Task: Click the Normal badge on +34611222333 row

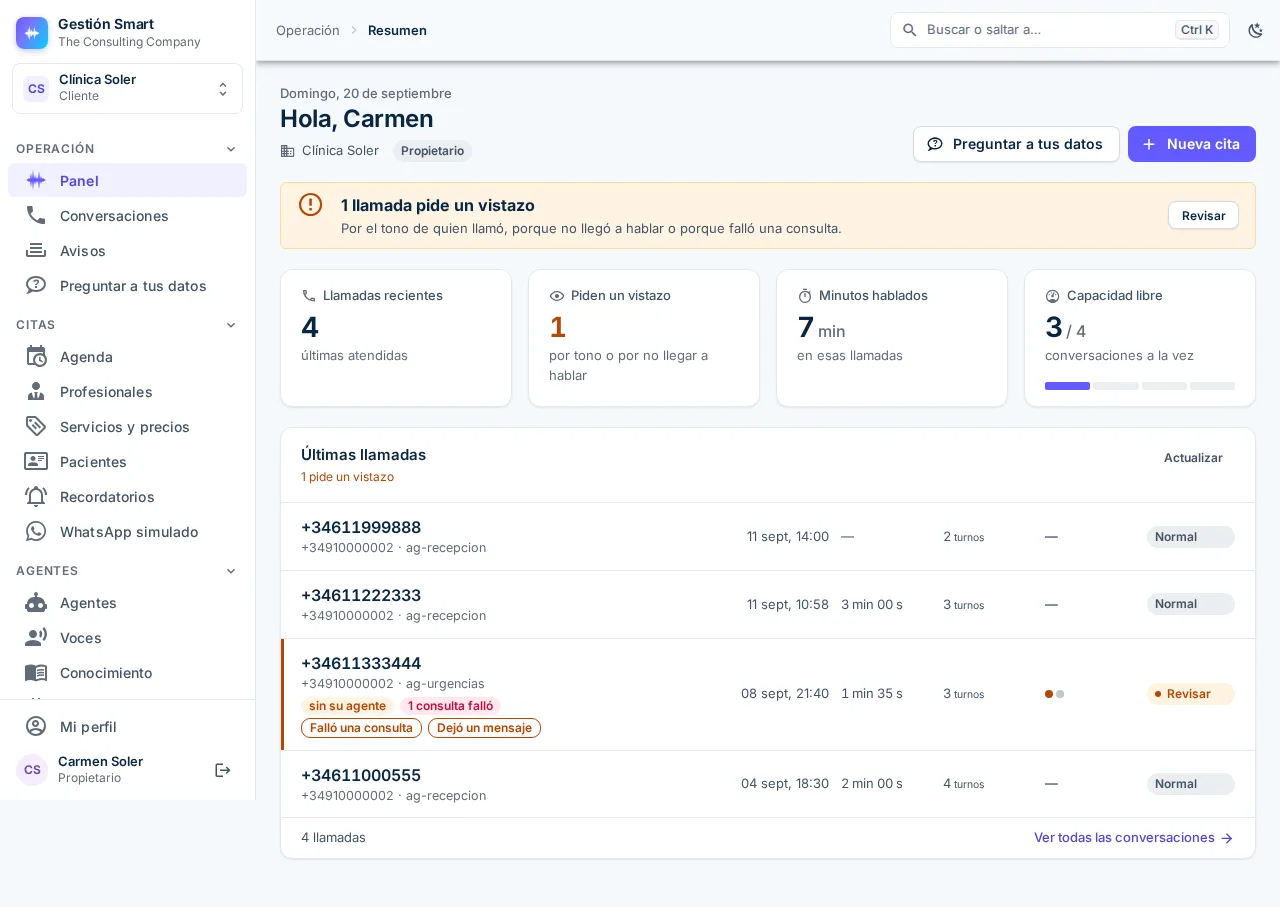Action: [1190, 604]
